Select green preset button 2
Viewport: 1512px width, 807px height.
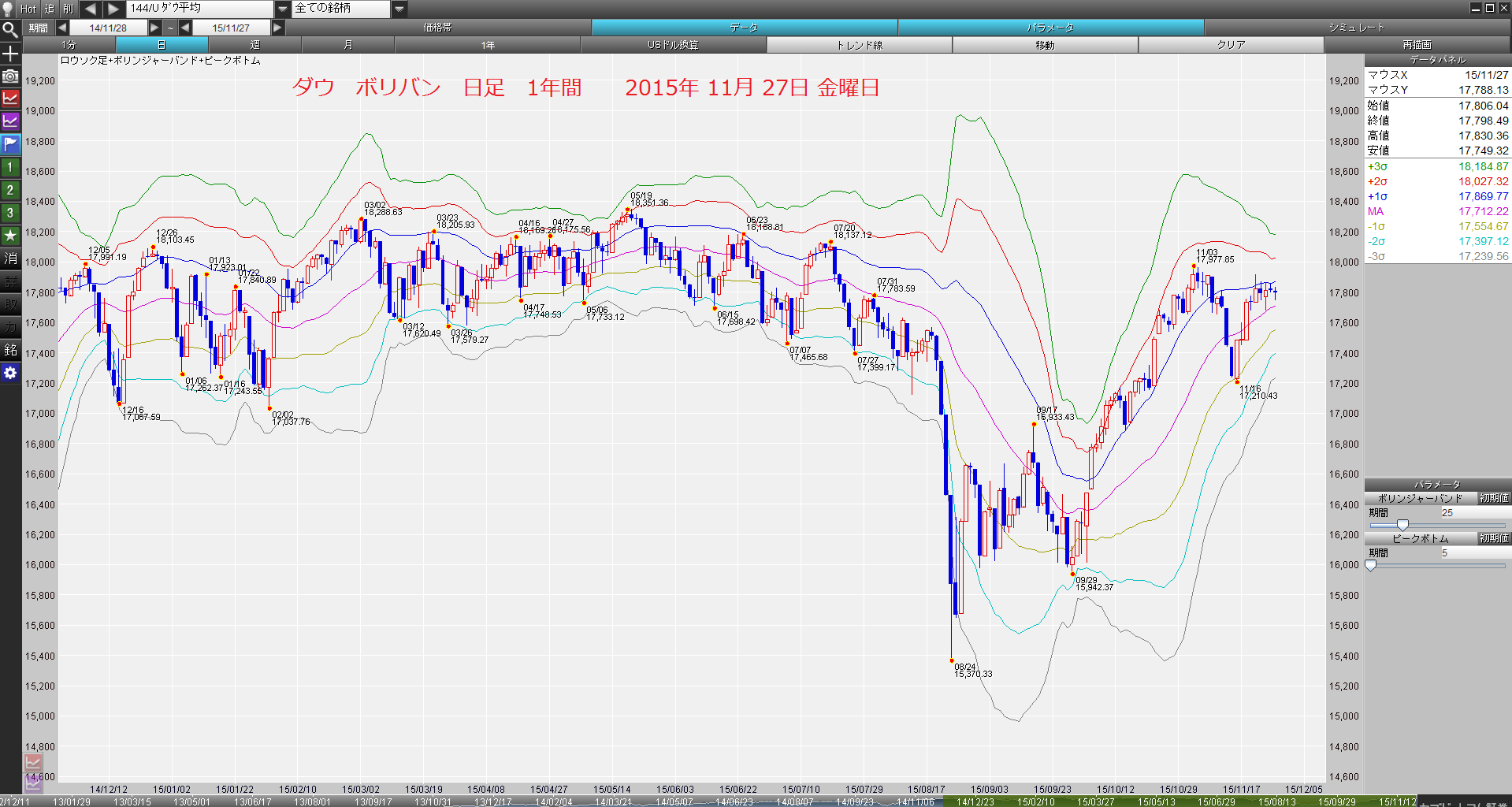10,190
